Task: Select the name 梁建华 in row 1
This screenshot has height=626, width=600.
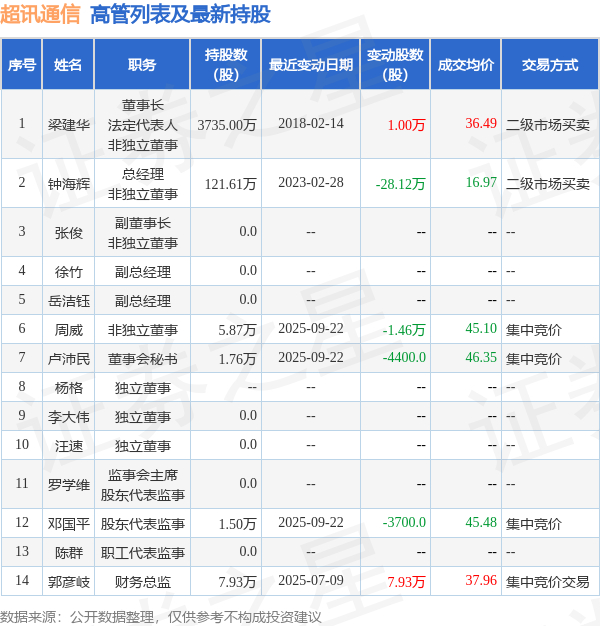Action: click(69, 125)
